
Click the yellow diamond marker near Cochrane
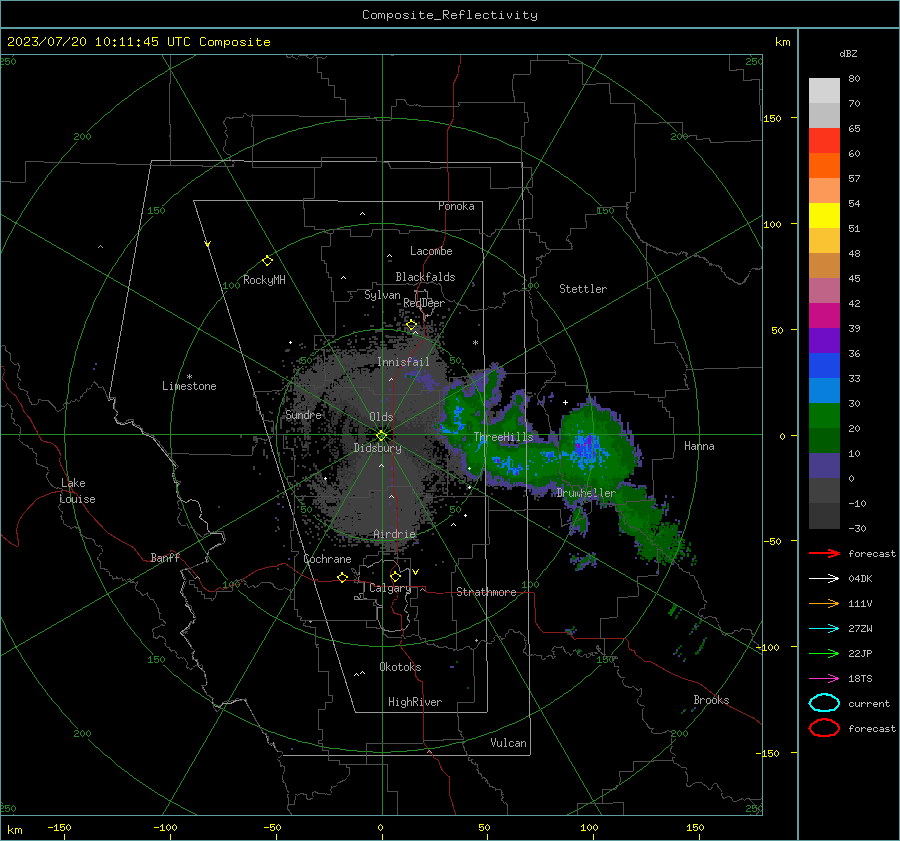click(343, 577)
